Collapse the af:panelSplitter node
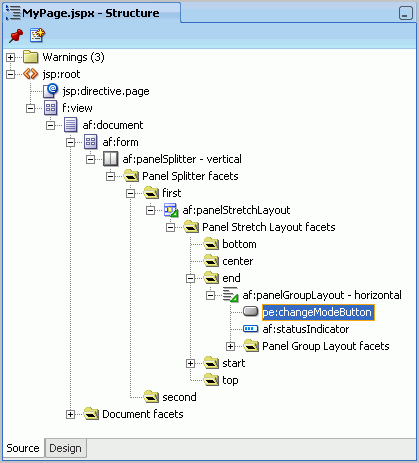Viewport: 419px width, 463px height. point(90,159)
